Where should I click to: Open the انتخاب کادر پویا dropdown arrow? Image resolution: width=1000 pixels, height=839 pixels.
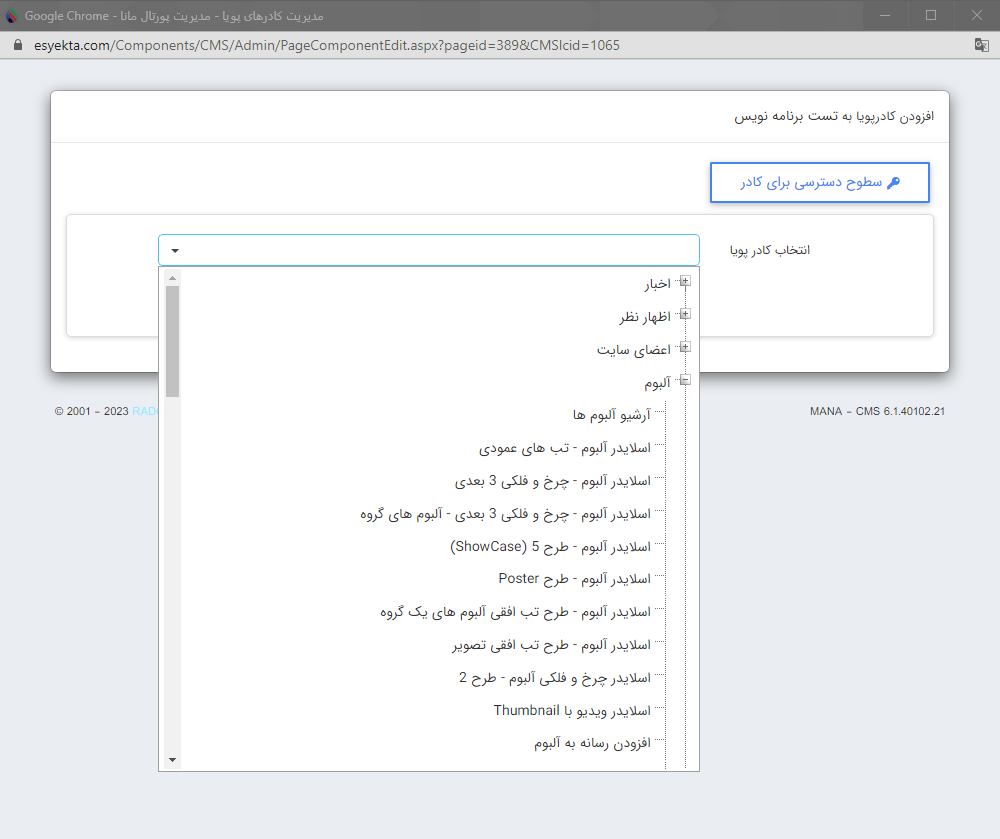175,250
